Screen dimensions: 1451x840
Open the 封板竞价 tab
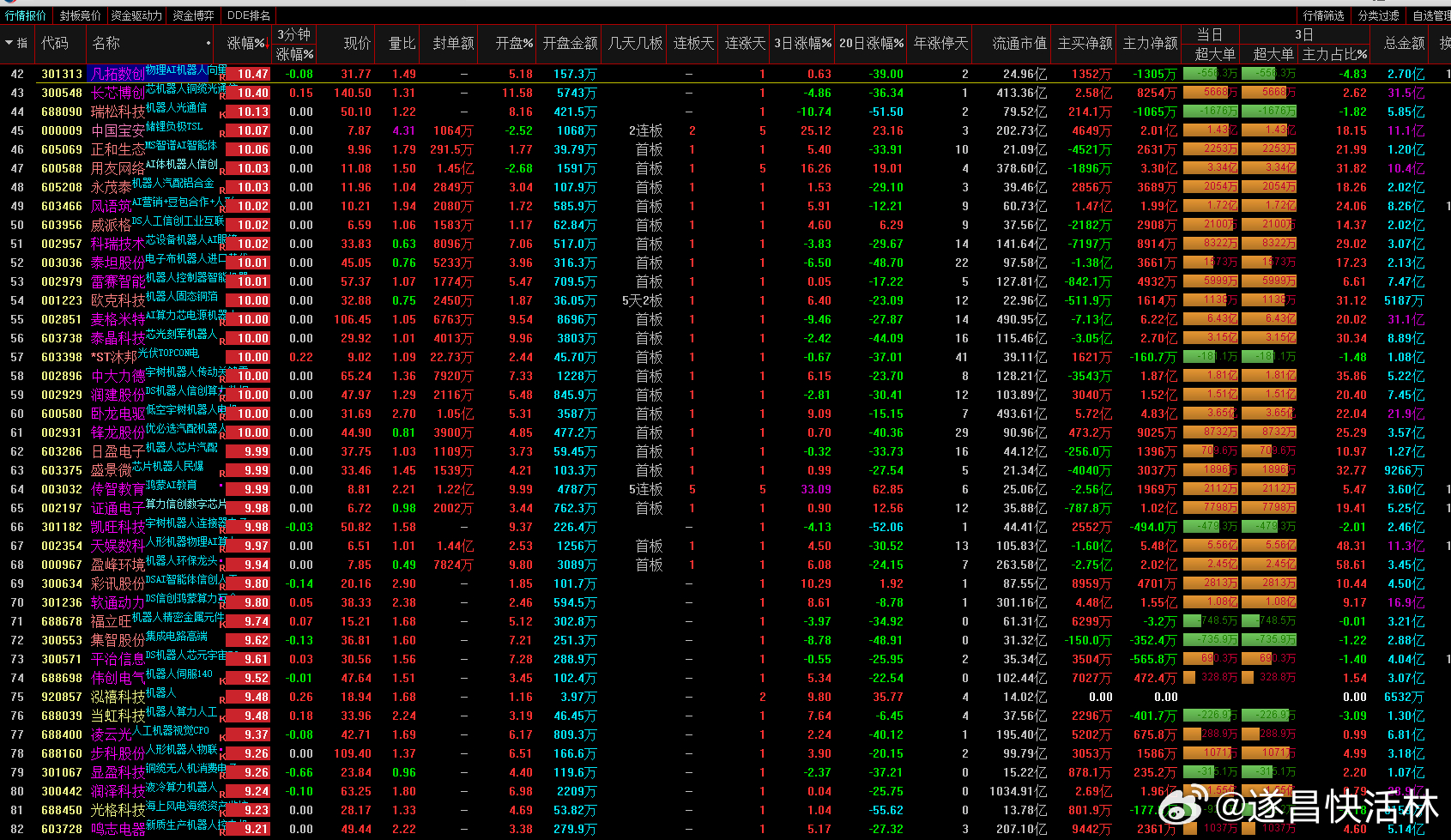click(80, 15)
